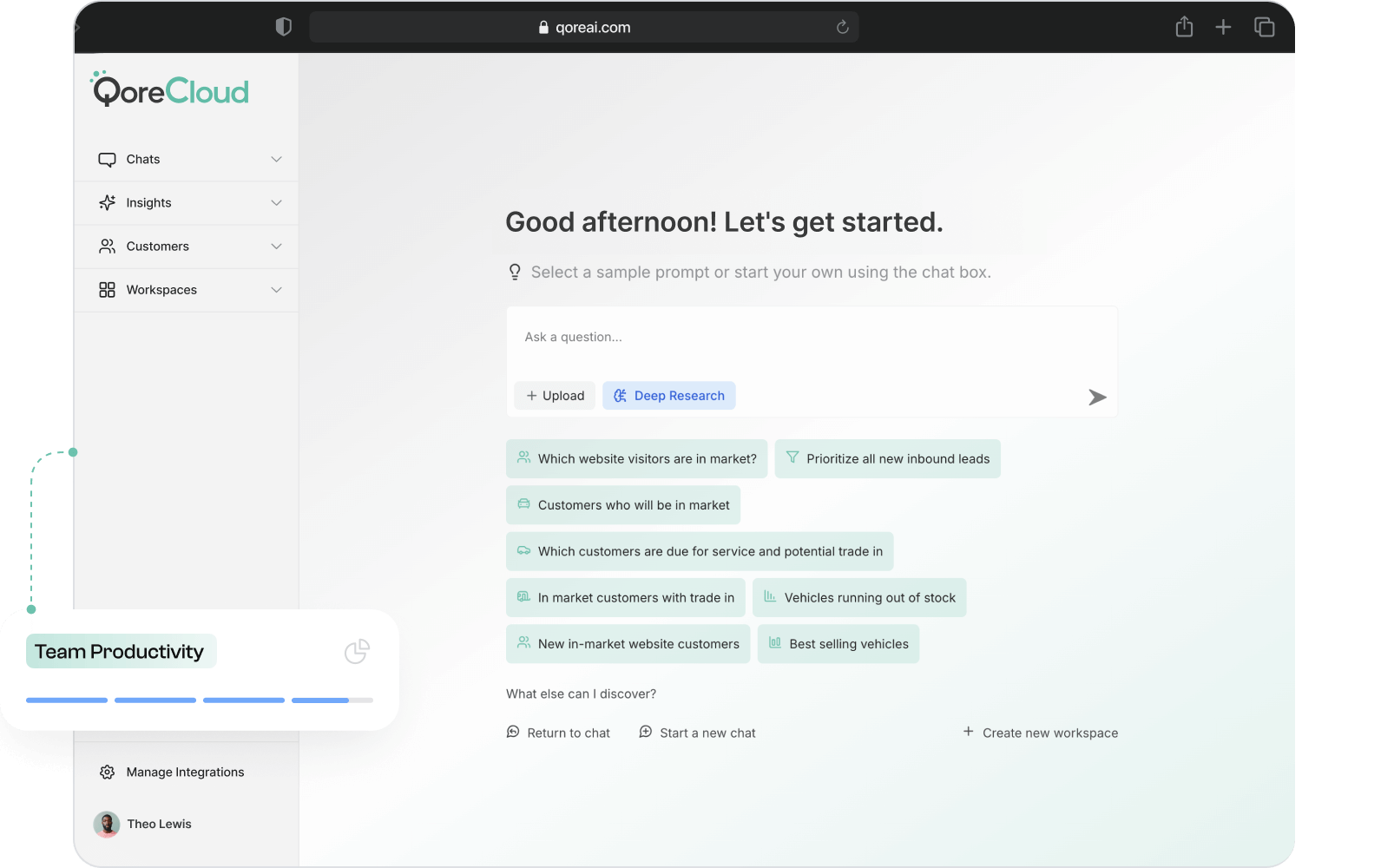Open Theo Lewis profile menu

pos(143,824)
